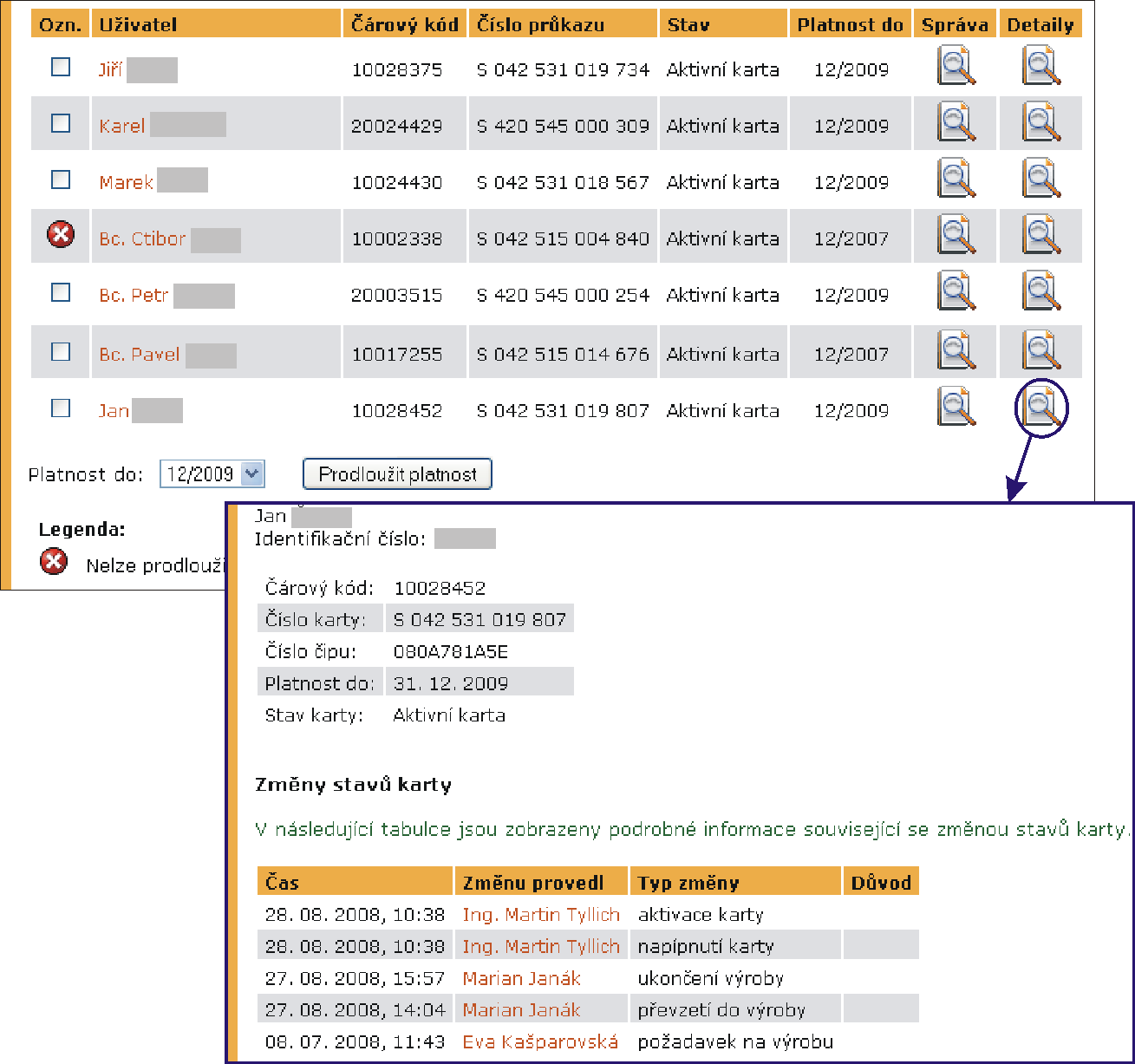Viewport: 1135px width, 1064px height.
Task: Open user link Marek
Action: click(x=126, y=182)
